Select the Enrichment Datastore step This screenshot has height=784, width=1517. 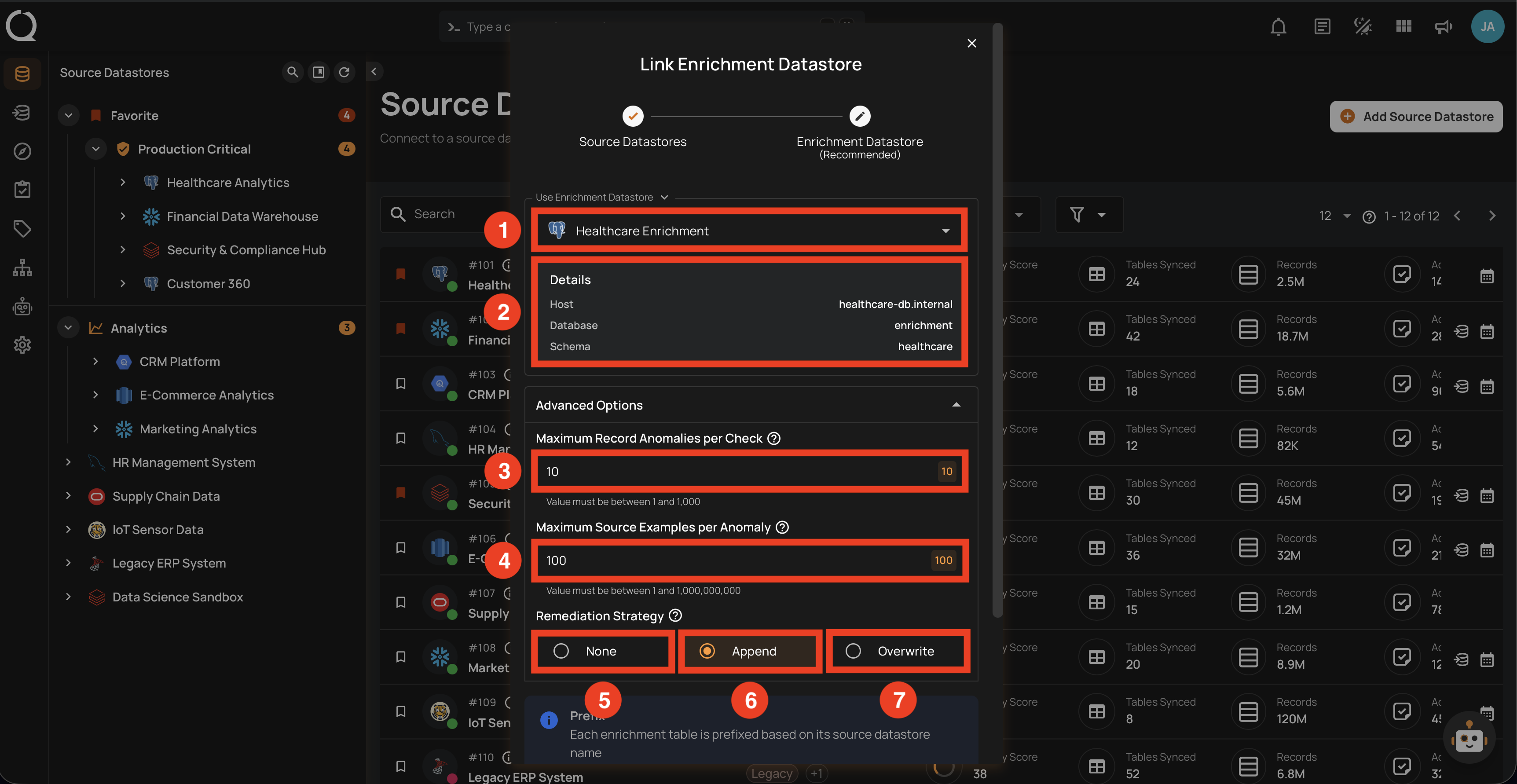coord(860,116)
